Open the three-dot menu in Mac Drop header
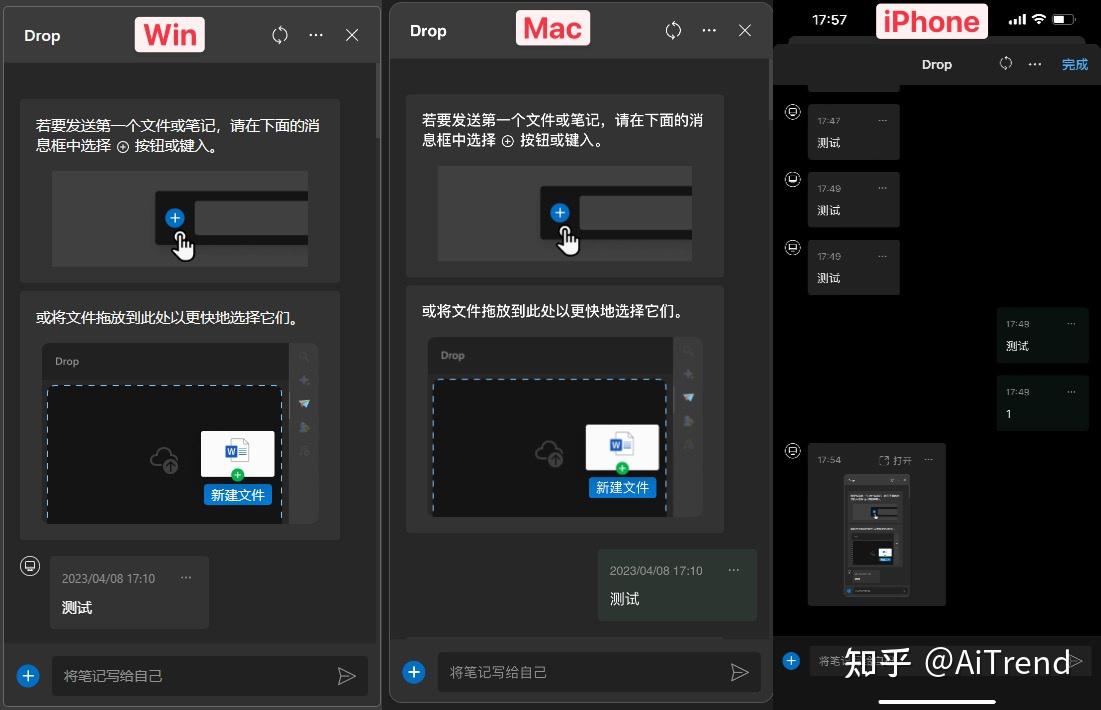 pos(709,30)
